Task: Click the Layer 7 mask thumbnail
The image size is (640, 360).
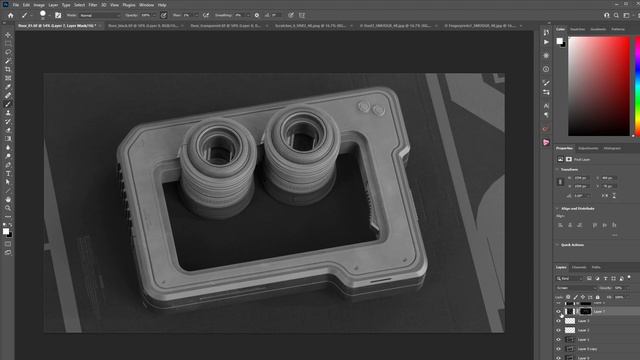Action: pyautogui.click(x=585, y=311)
